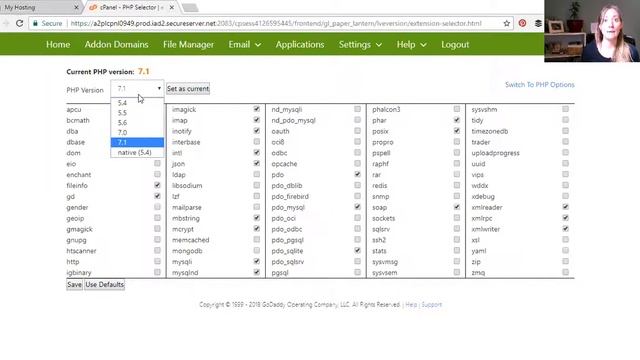Close the My Hosting tab
Viewport: 640px width, 360px height.
click(76, 7)
